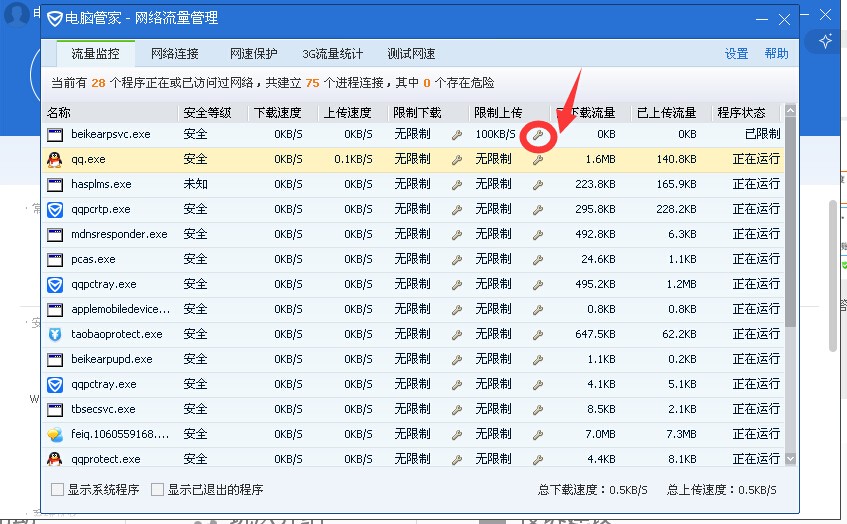
Task: Open the 网速保护 tab
Action: [x=253, y=53]
